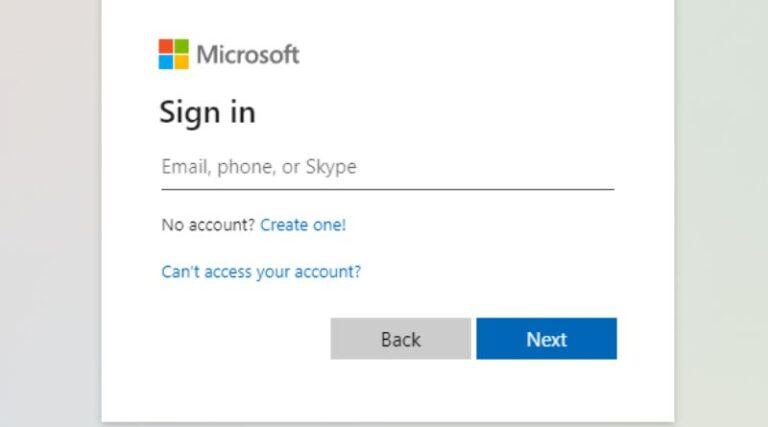Click the yellow square of the Microsoft logo
Image resolution: width=768 pixels, height=427 pixels.
click(x=181, y=61)
